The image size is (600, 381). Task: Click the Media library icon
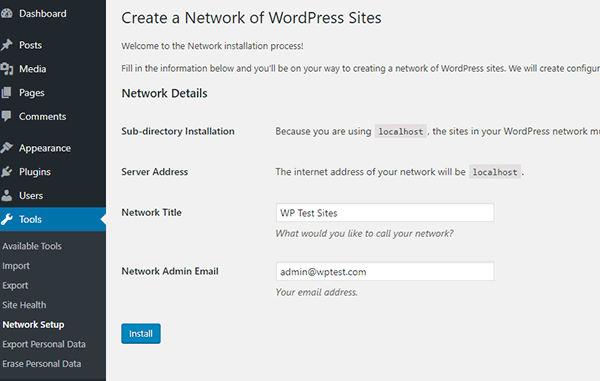(7, 69)
